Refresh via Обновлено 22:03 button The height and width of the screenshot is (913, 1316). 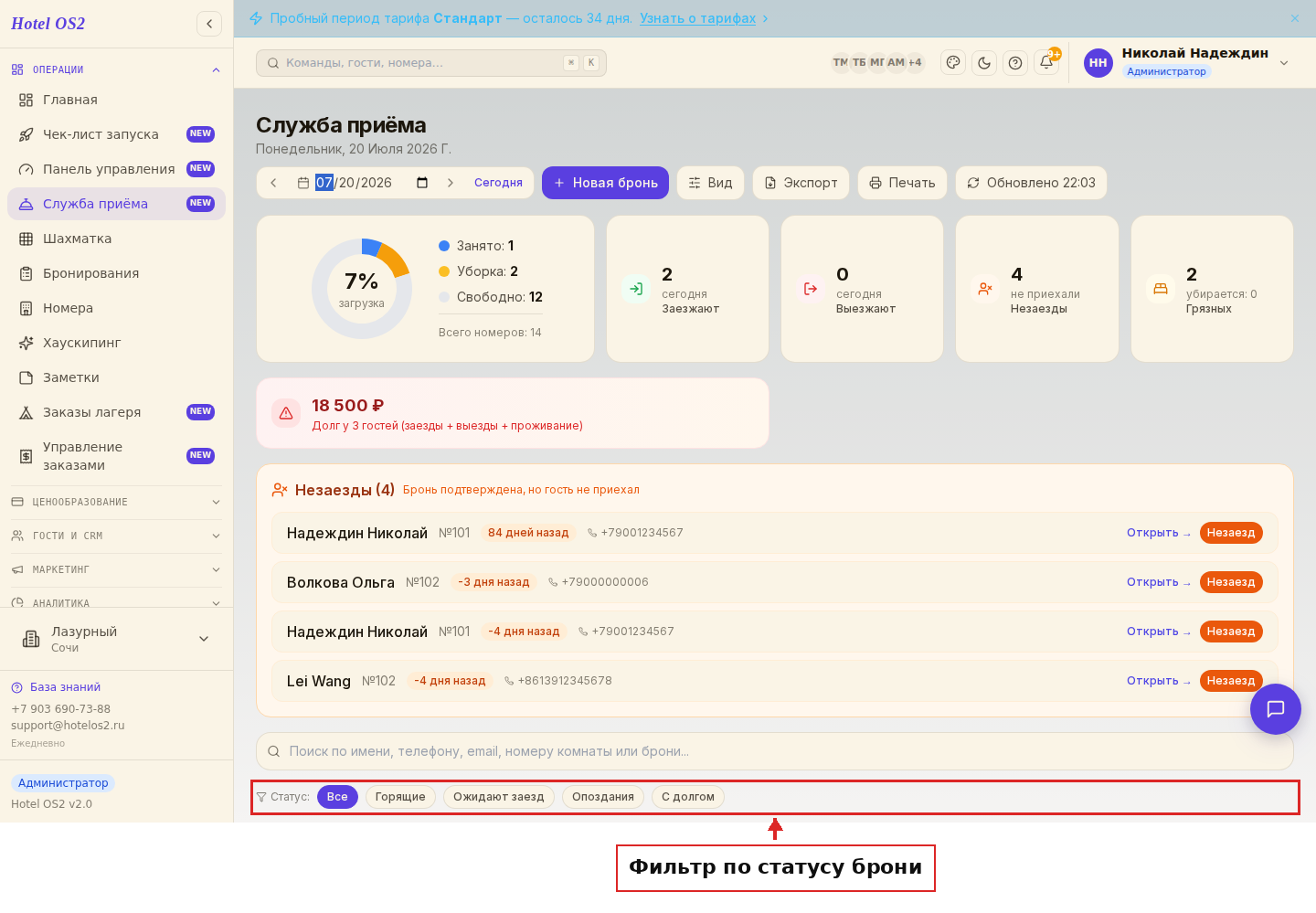[x=1032, y=183]
